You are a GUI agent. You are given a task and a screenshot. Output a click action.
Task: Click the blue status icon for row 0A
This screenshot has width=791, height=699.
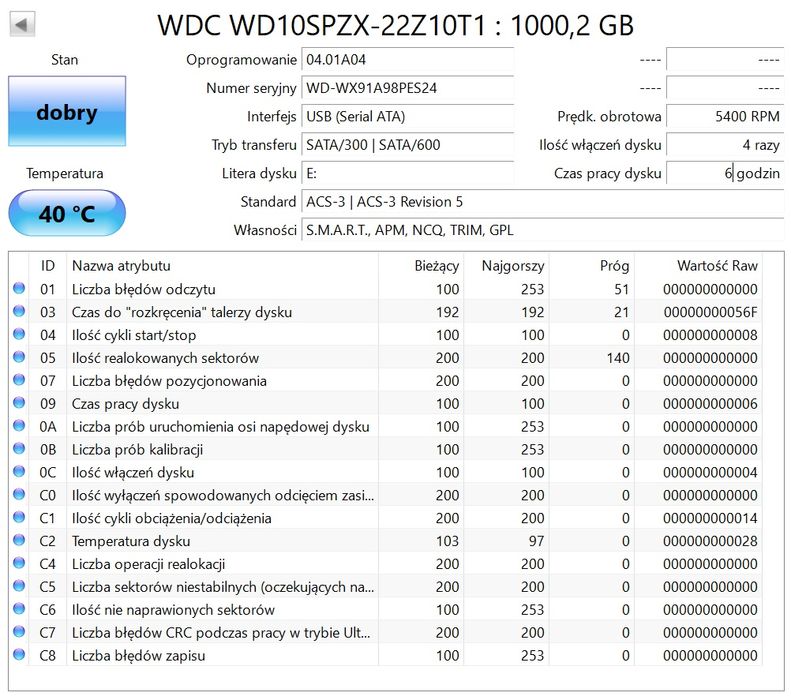(19, 425)
